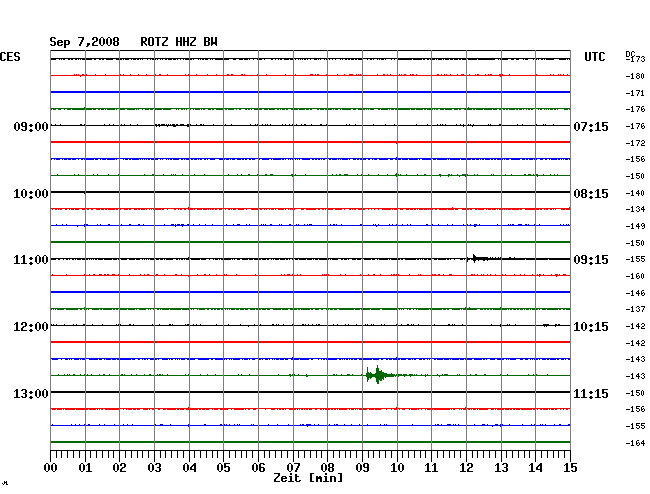Click the DC offset value "-180"
The height and width of the screenshot is (494, 650).
[x=635, y=76]
